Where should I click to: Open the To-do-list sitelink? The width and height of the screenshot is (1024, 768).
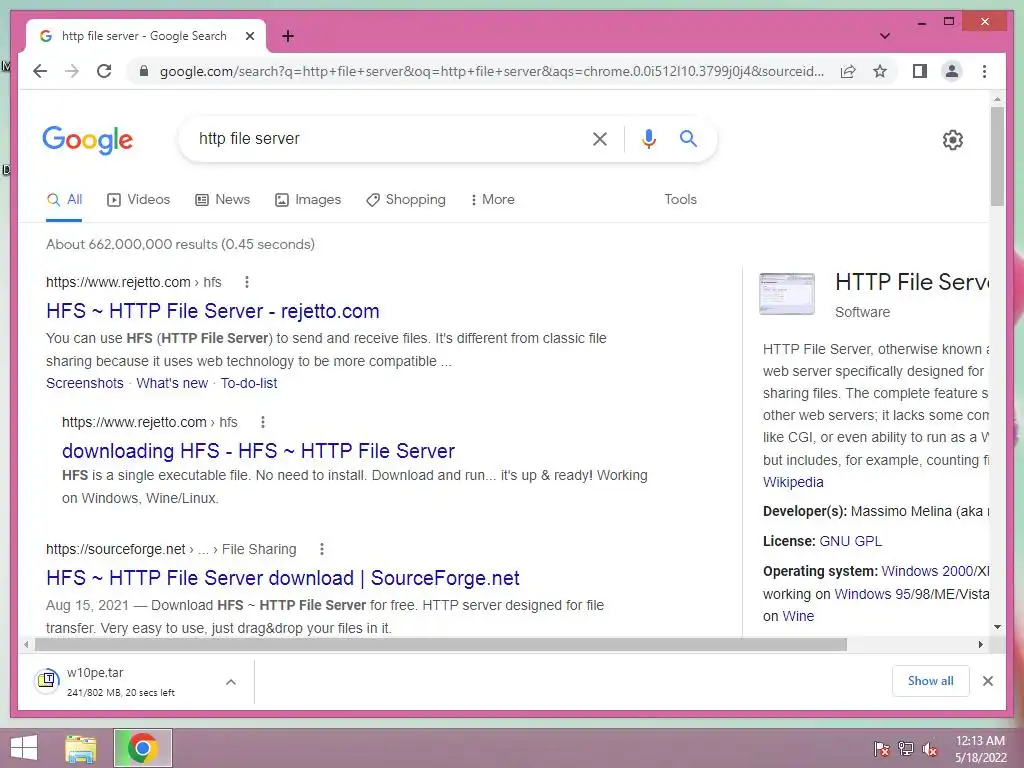[x=249, y=383]
